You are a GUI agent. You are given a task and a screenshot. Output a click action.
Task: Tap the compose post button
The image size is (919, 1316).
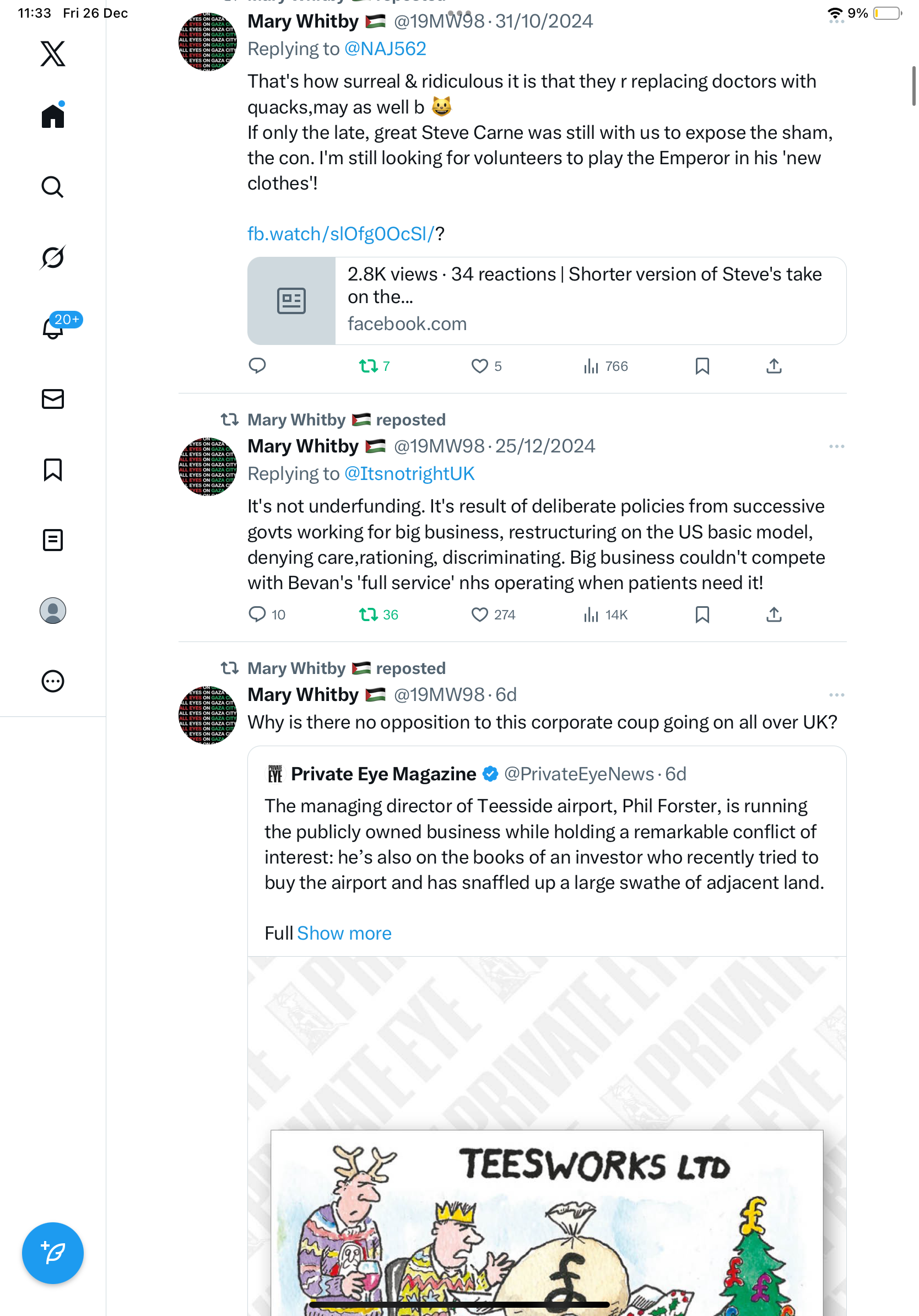pos(53,1253)
